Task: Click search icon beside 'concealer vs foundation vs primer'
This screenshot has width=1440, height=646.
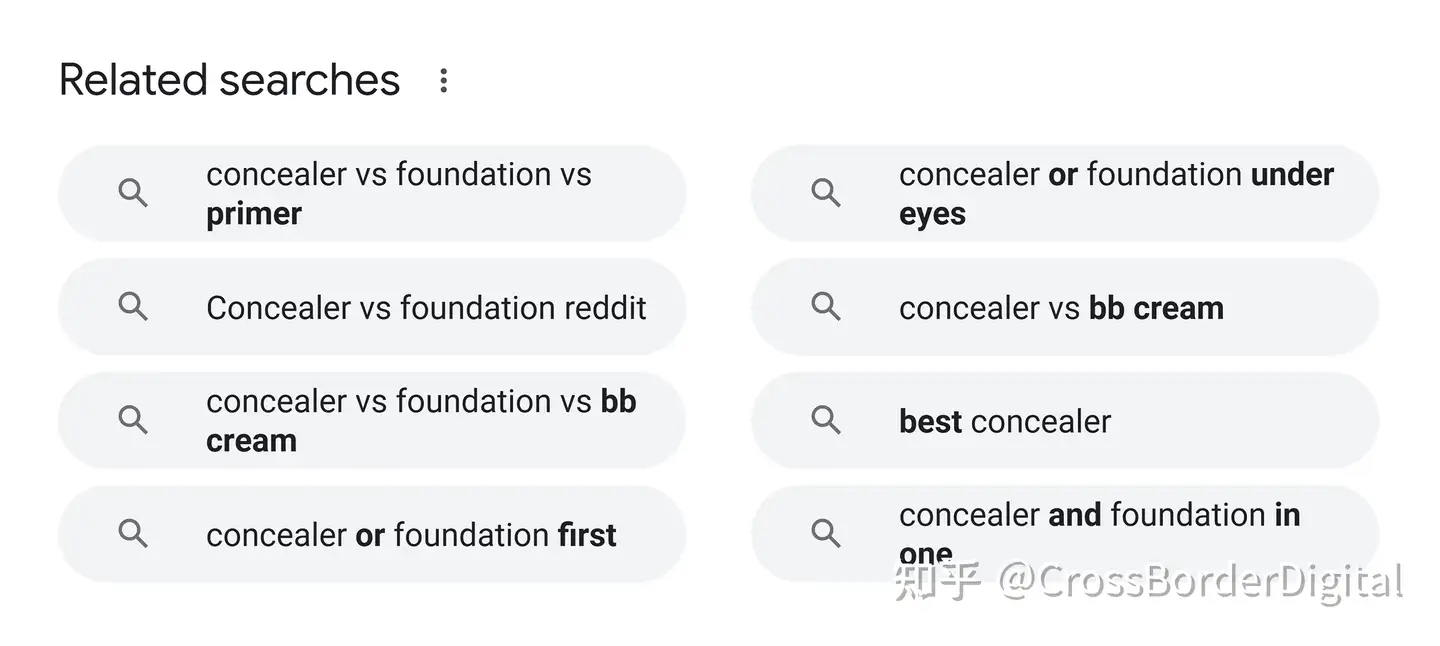Action: pyautogui.click(x=133, y=193)
